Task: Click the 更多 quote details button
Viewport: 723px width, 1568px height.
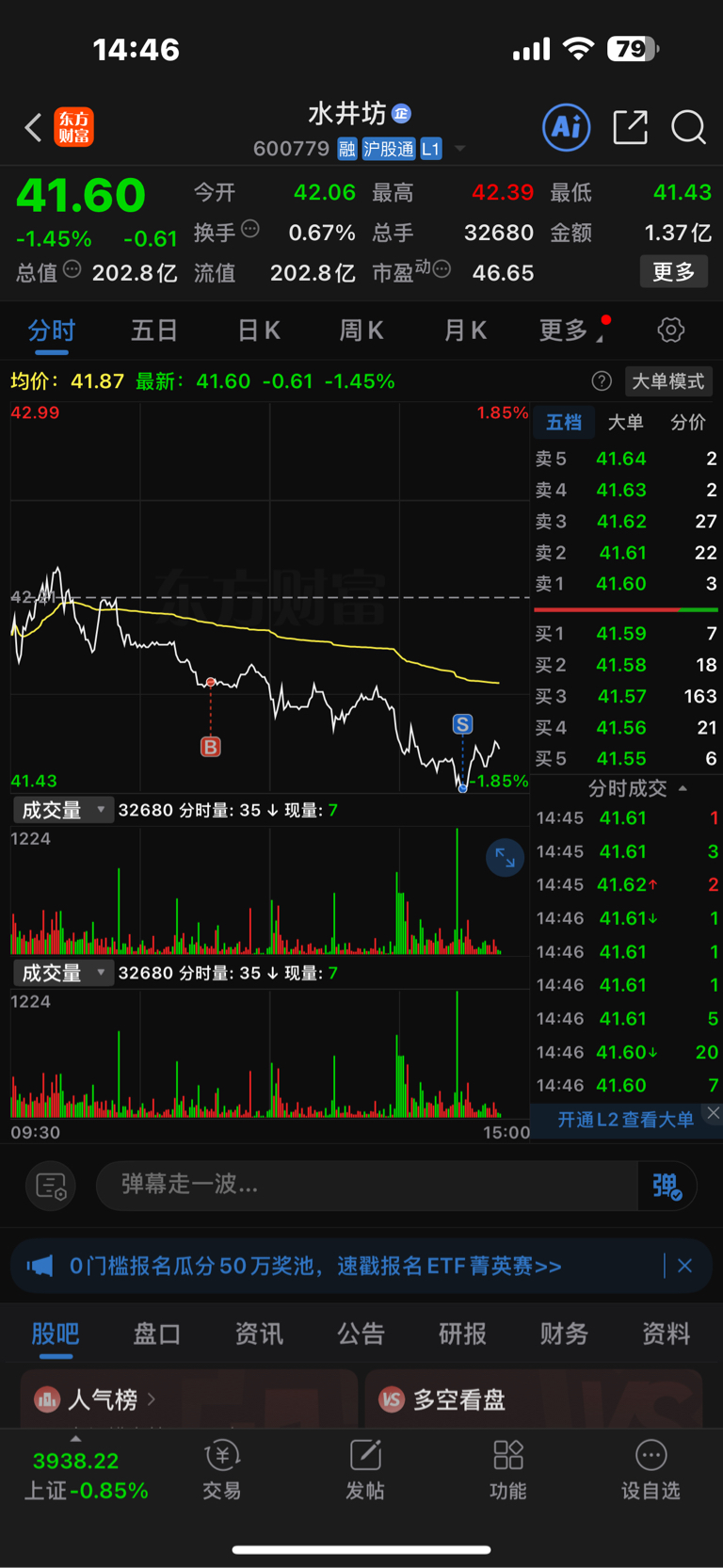Action: tap(674, 272)
